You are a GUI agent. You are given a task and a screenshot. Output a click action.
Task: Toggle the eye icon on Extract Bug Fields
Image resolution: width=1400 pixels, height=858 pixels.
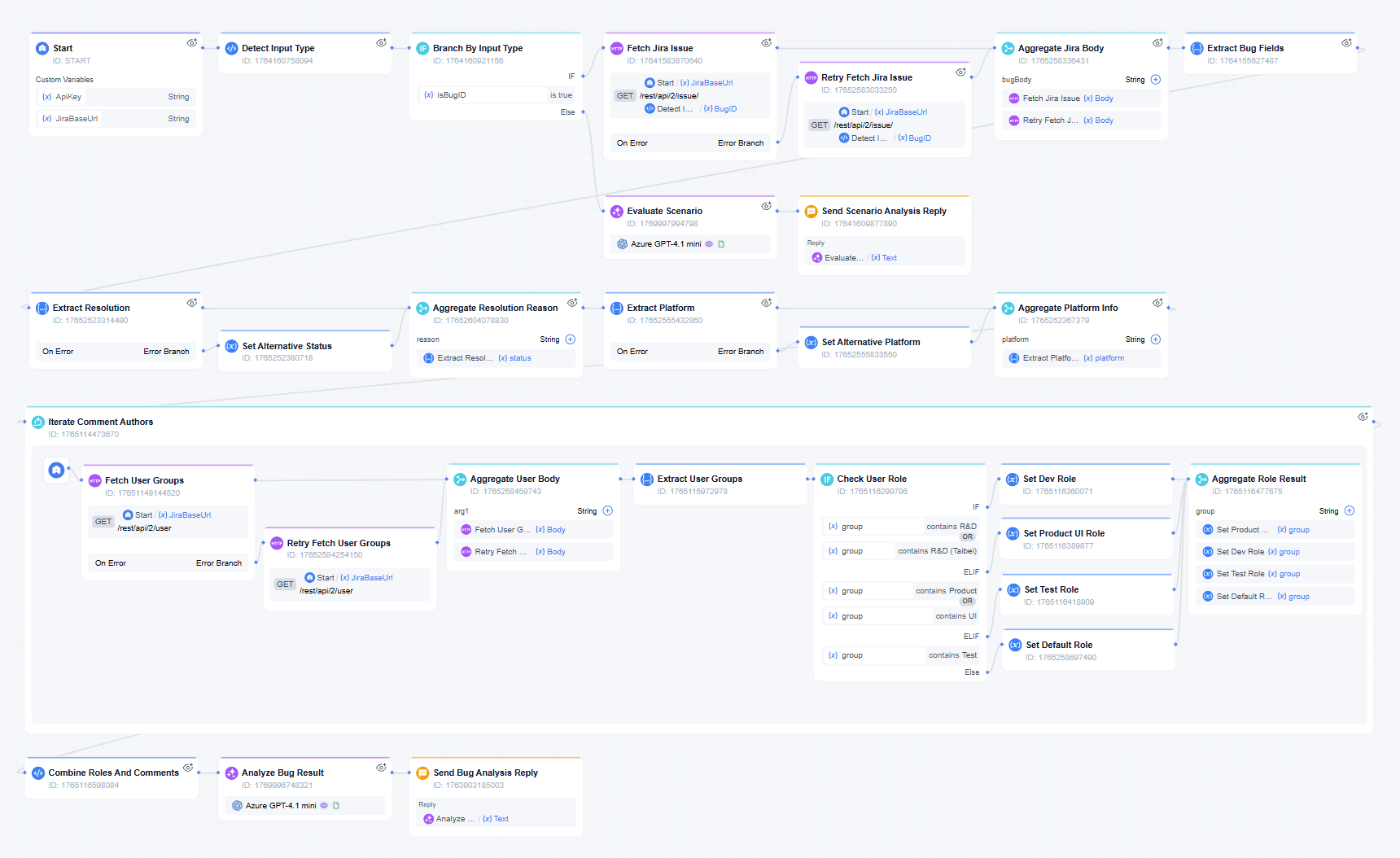1346,43
